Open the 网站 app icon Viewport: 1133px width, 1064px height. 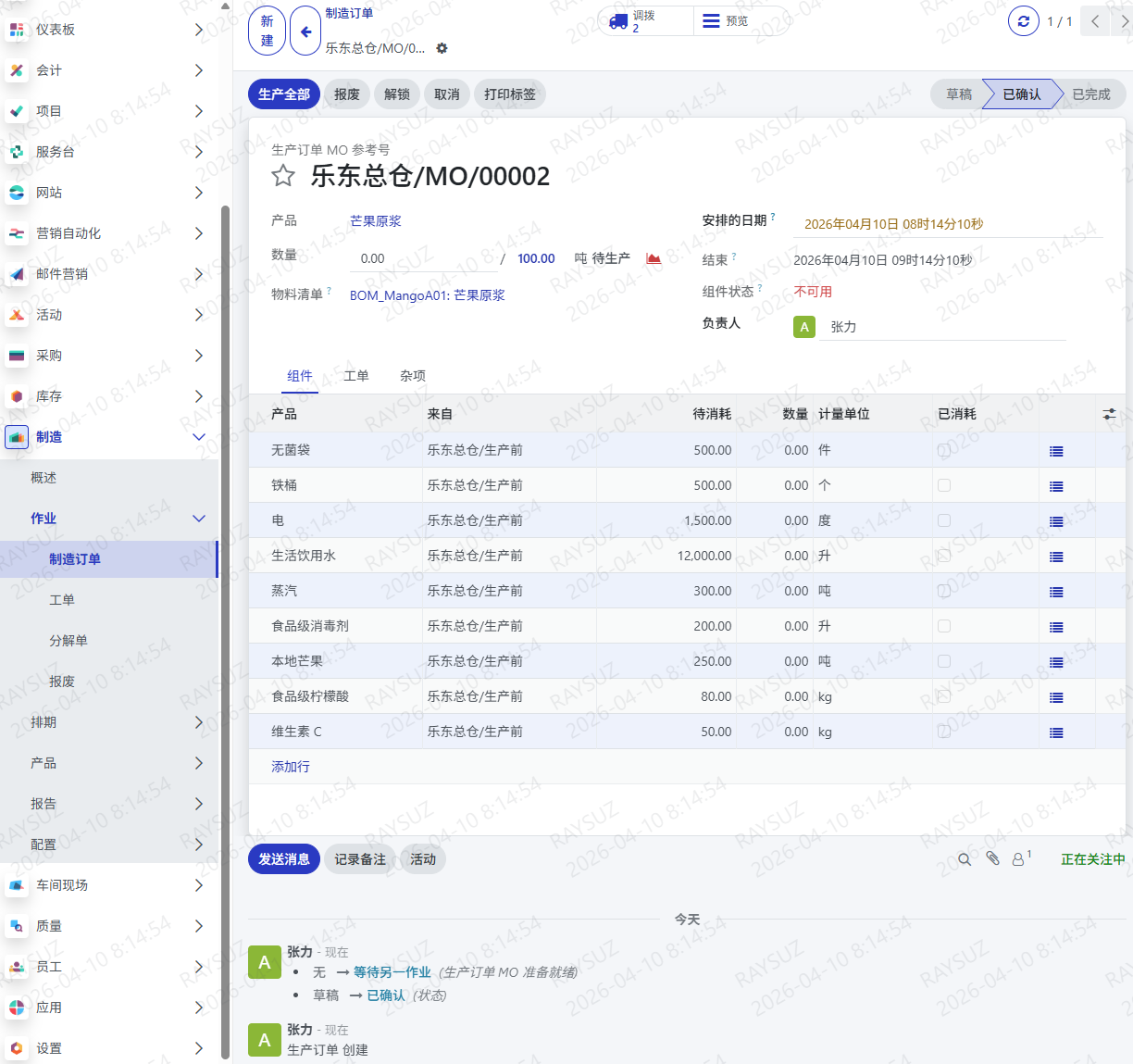tap(17, 193)
